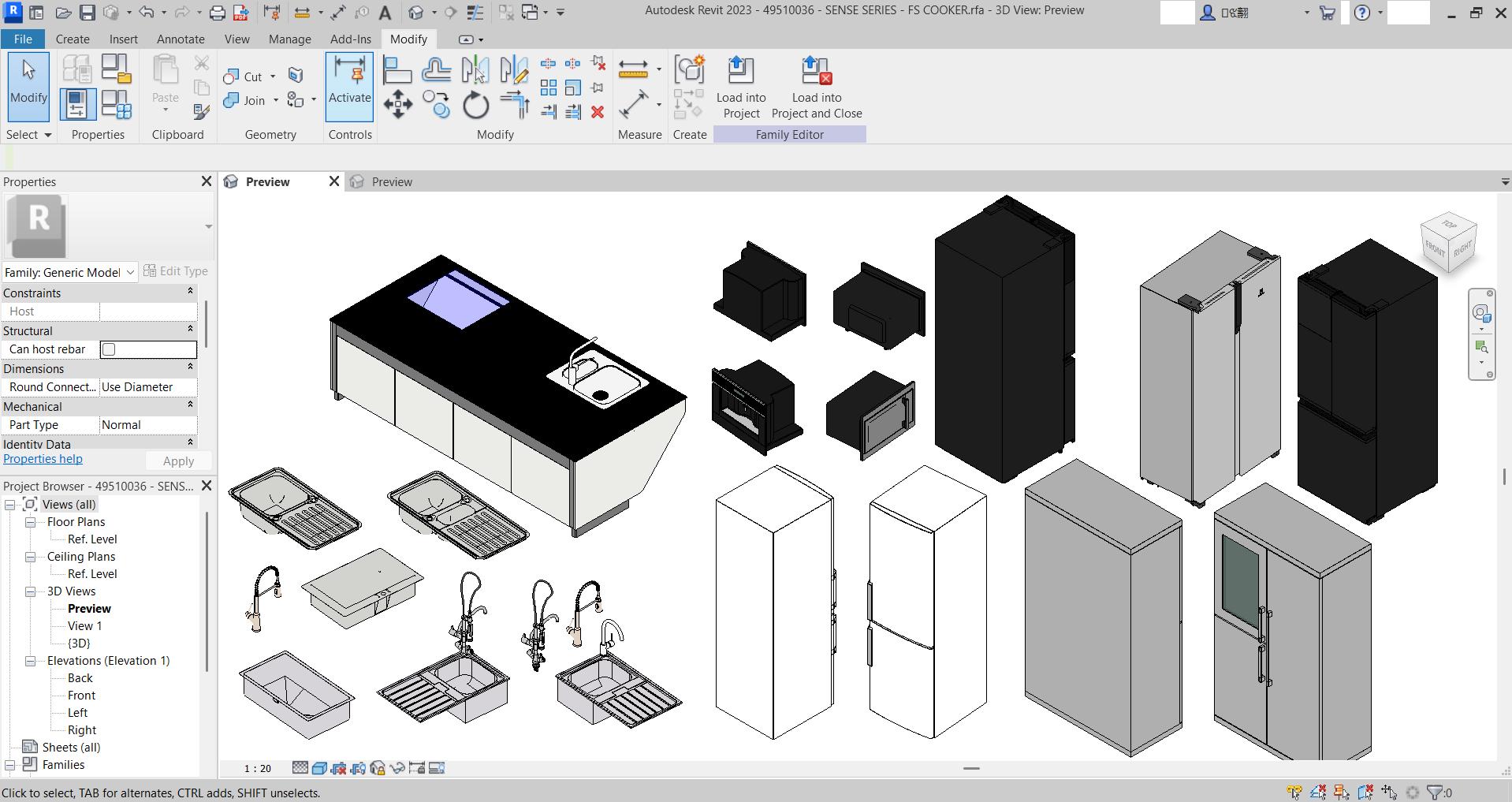
Task: Click Load into Project and Close
Action: tap(817, 88)
